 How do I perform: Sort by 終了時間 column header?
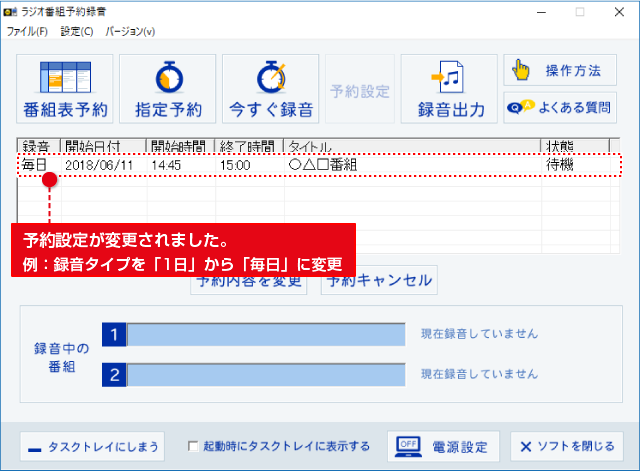(249, 146)
